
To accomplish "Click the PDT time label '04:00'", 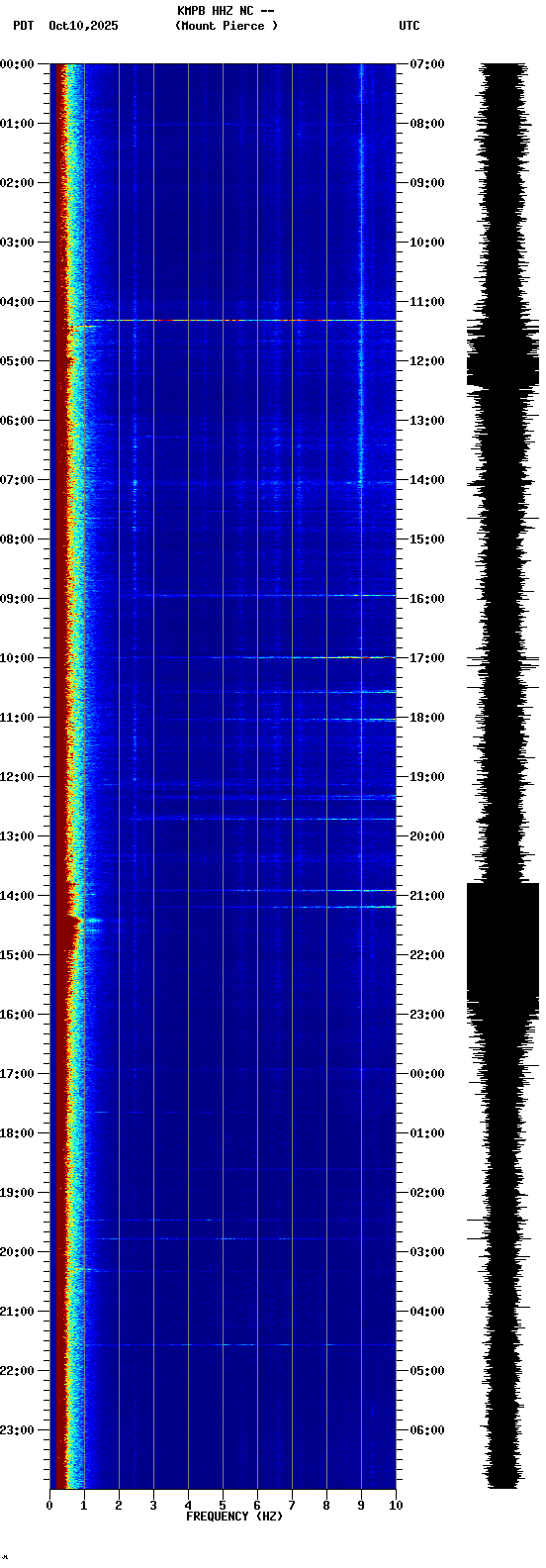I will tap(17, 302).
